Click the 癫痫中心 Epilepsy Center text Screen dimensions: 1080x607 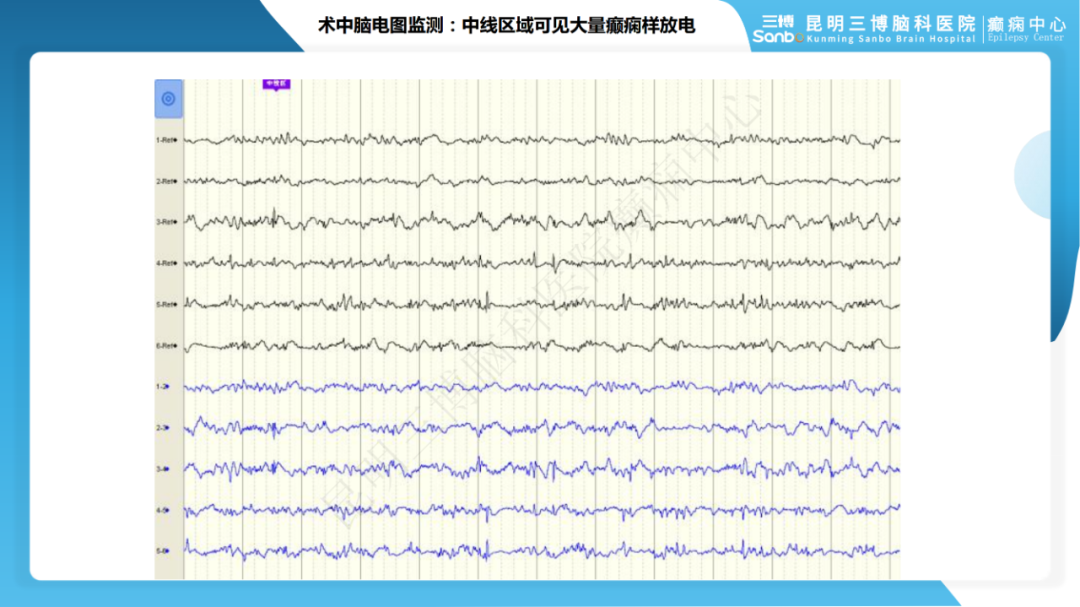(x=1026, y=29)
